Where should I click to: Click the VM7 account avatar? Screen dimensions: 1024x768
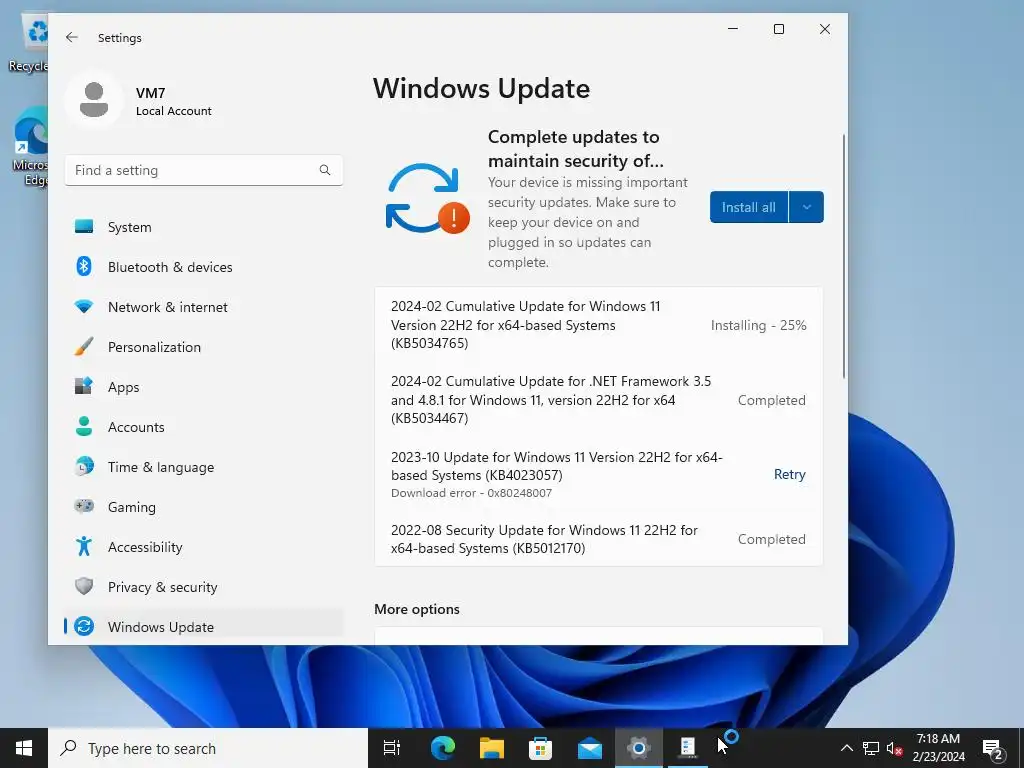94,99
